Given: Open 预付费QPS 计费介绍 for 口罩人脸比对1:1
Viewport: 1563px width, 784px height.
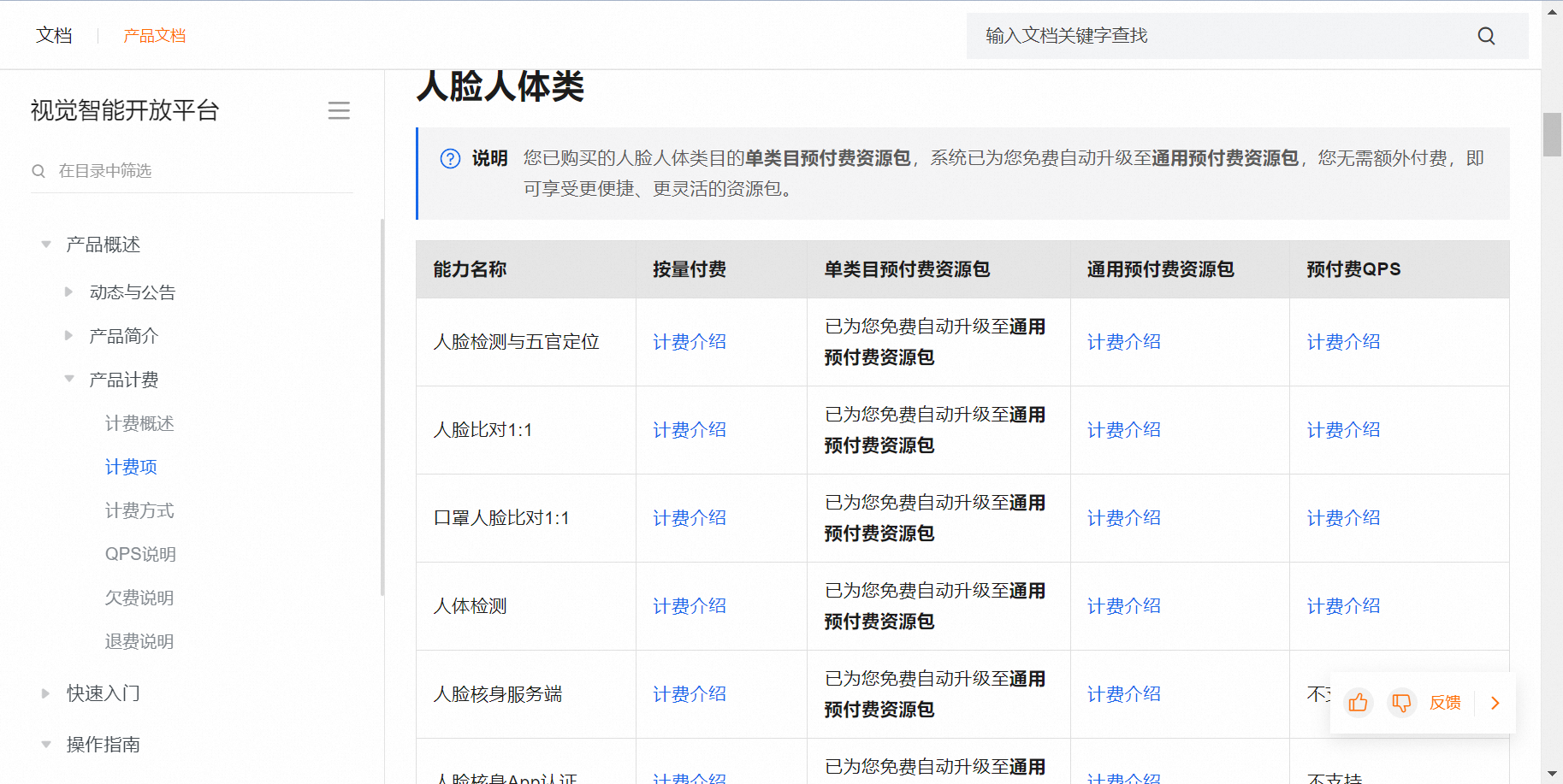Looking at the screenshot, I should [x=1344, y=518].
